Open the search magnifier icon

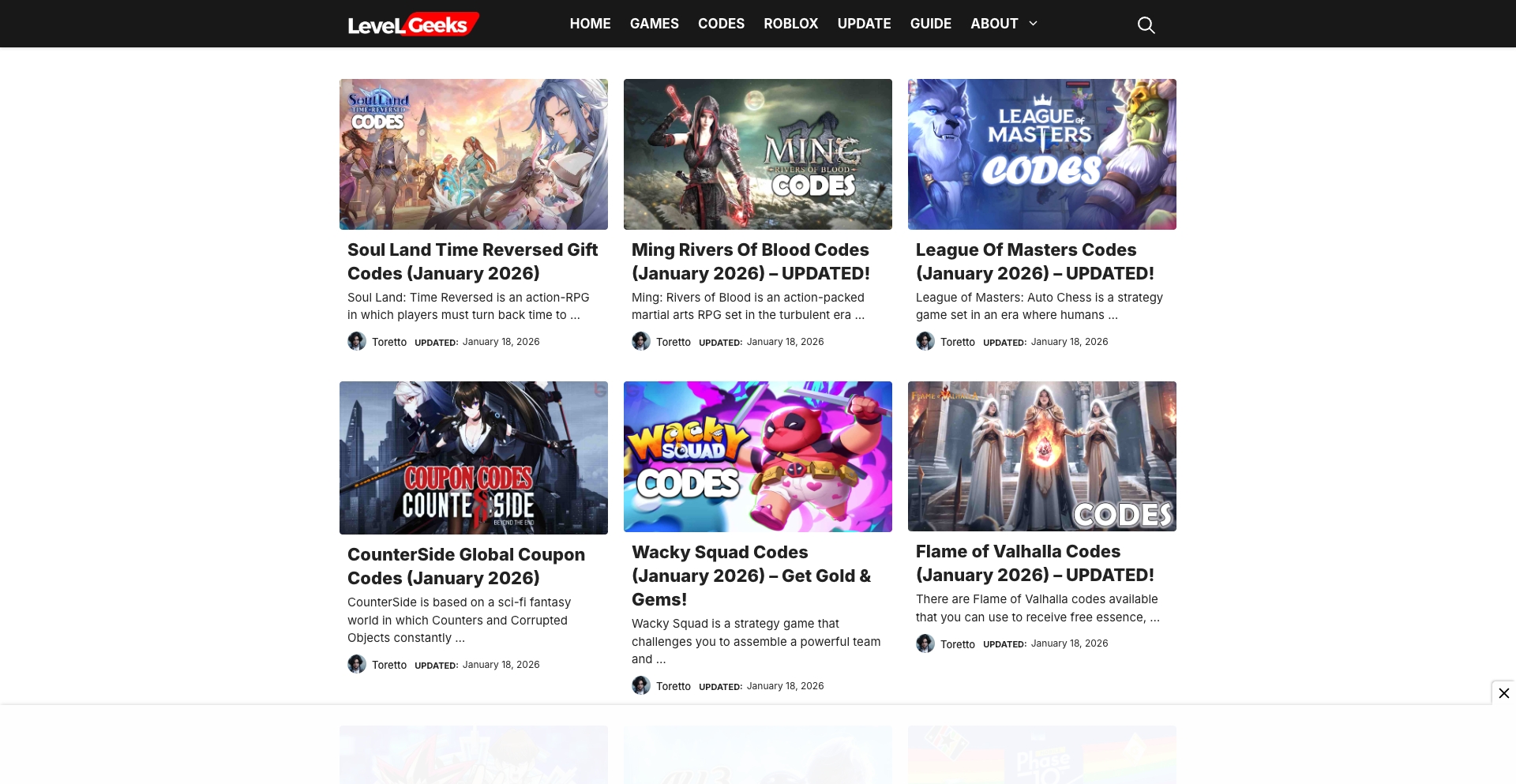click(1146, 24)
